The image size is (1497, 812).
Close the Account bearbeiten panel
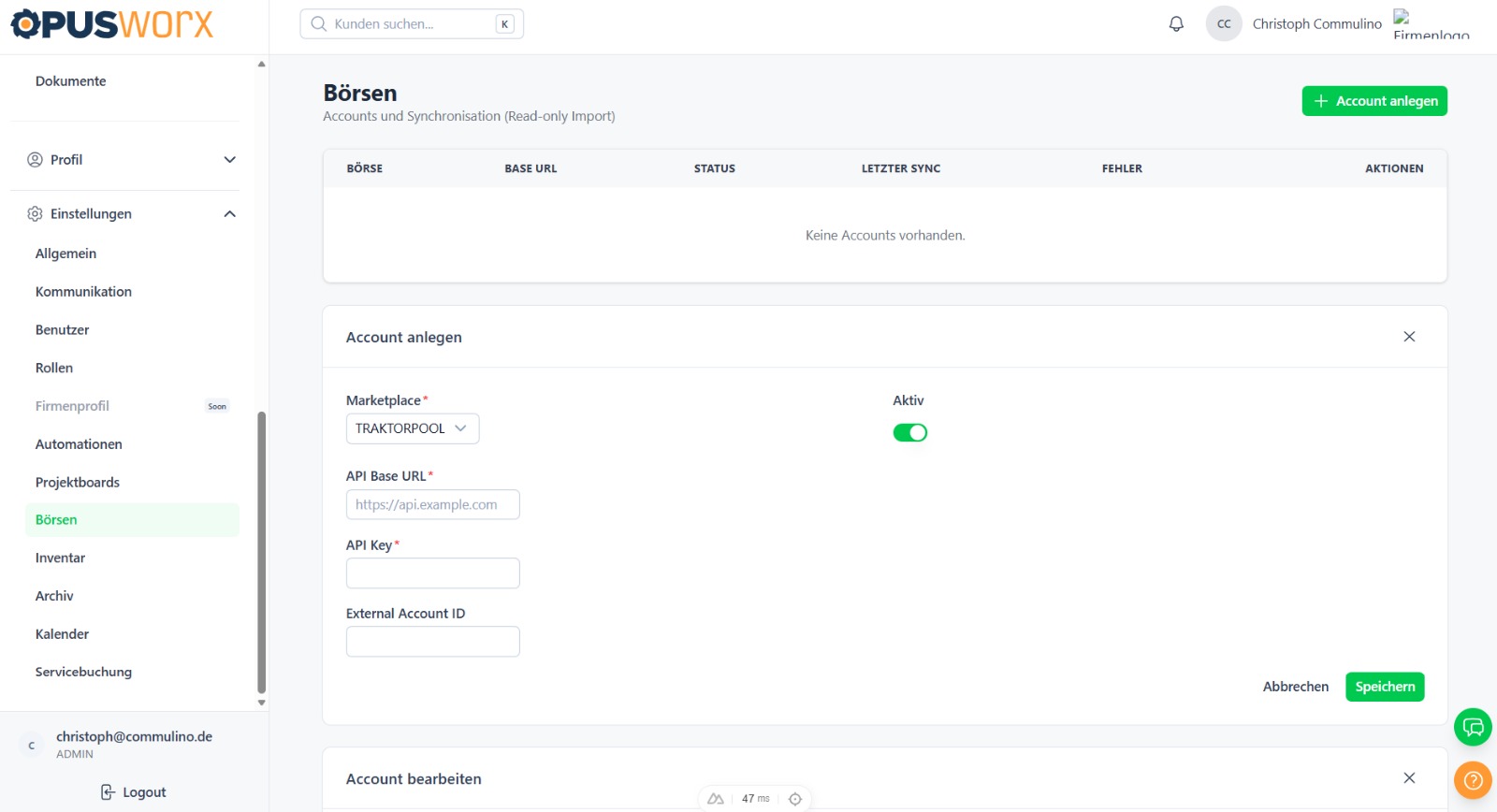pyautogui.click(x=1409, y=778)
